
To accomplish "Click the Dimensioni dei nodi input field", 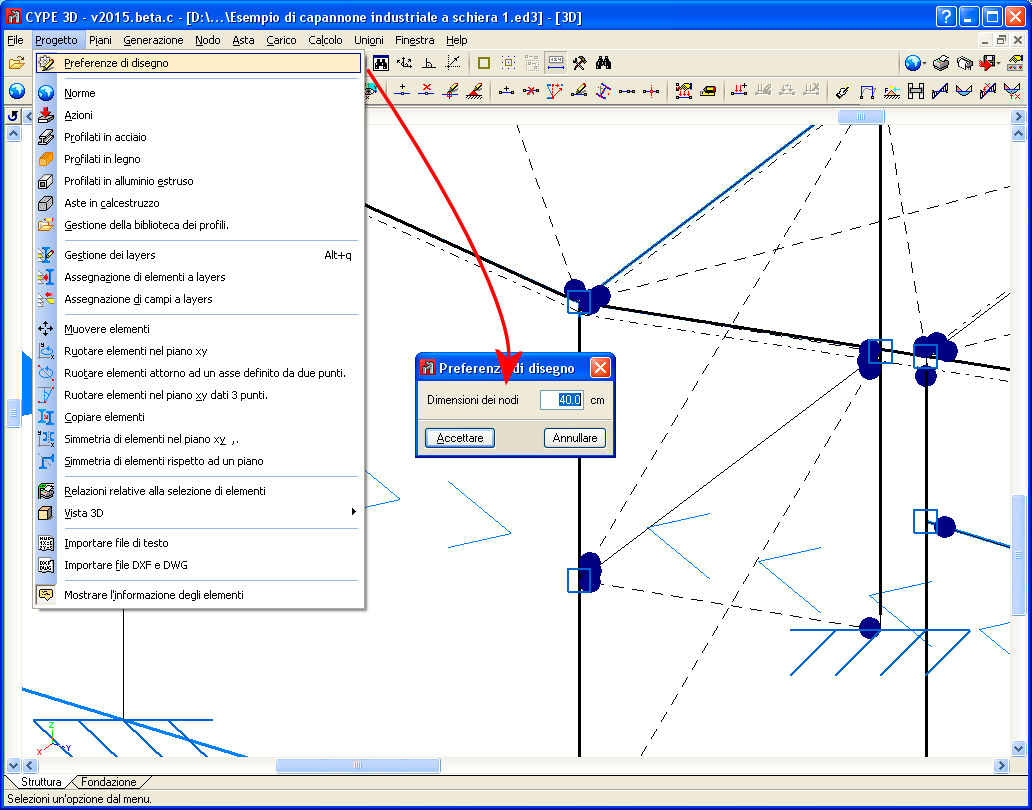I will 561,399.
